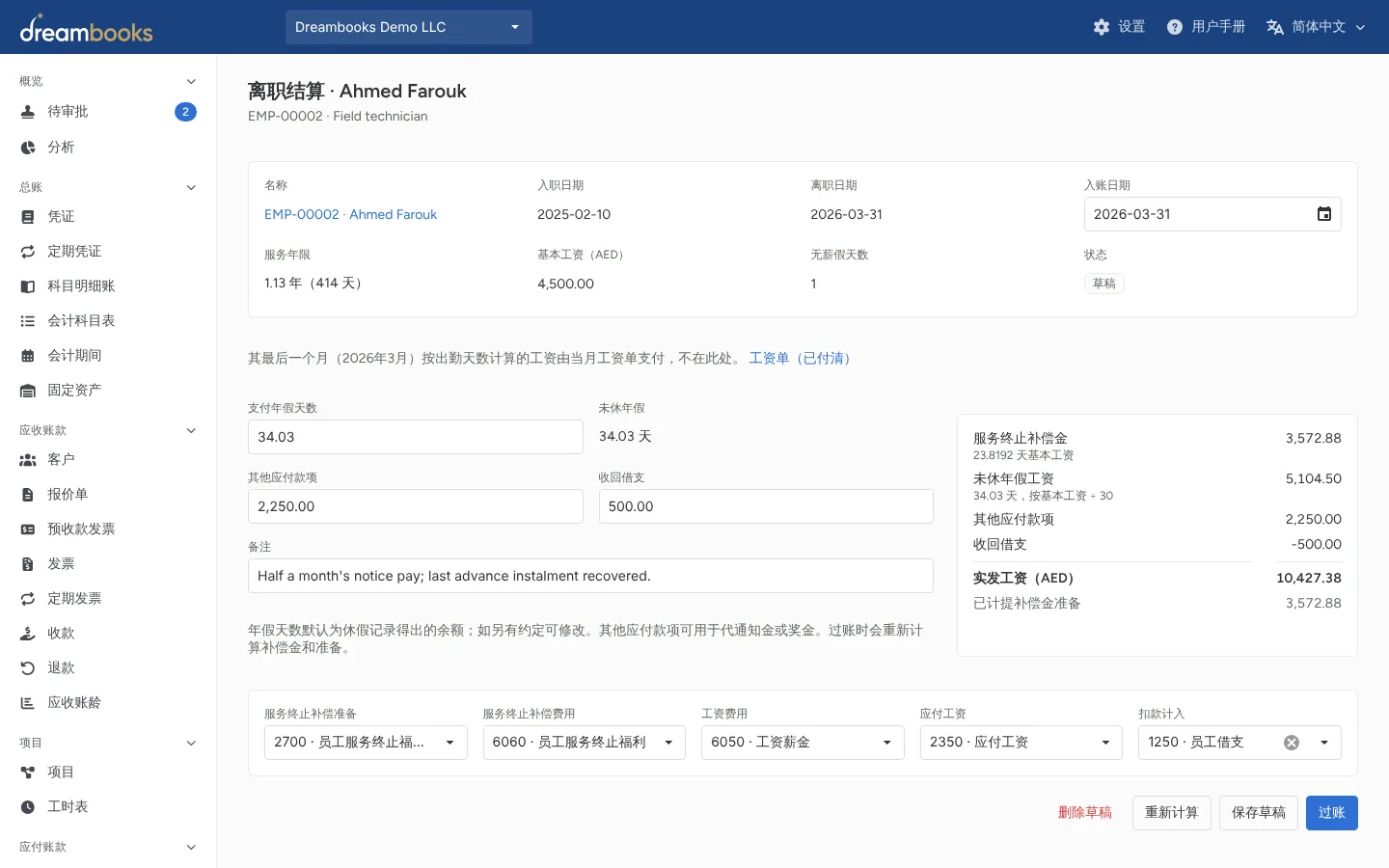Click the 支付年假天数 input field

(416, 437)
